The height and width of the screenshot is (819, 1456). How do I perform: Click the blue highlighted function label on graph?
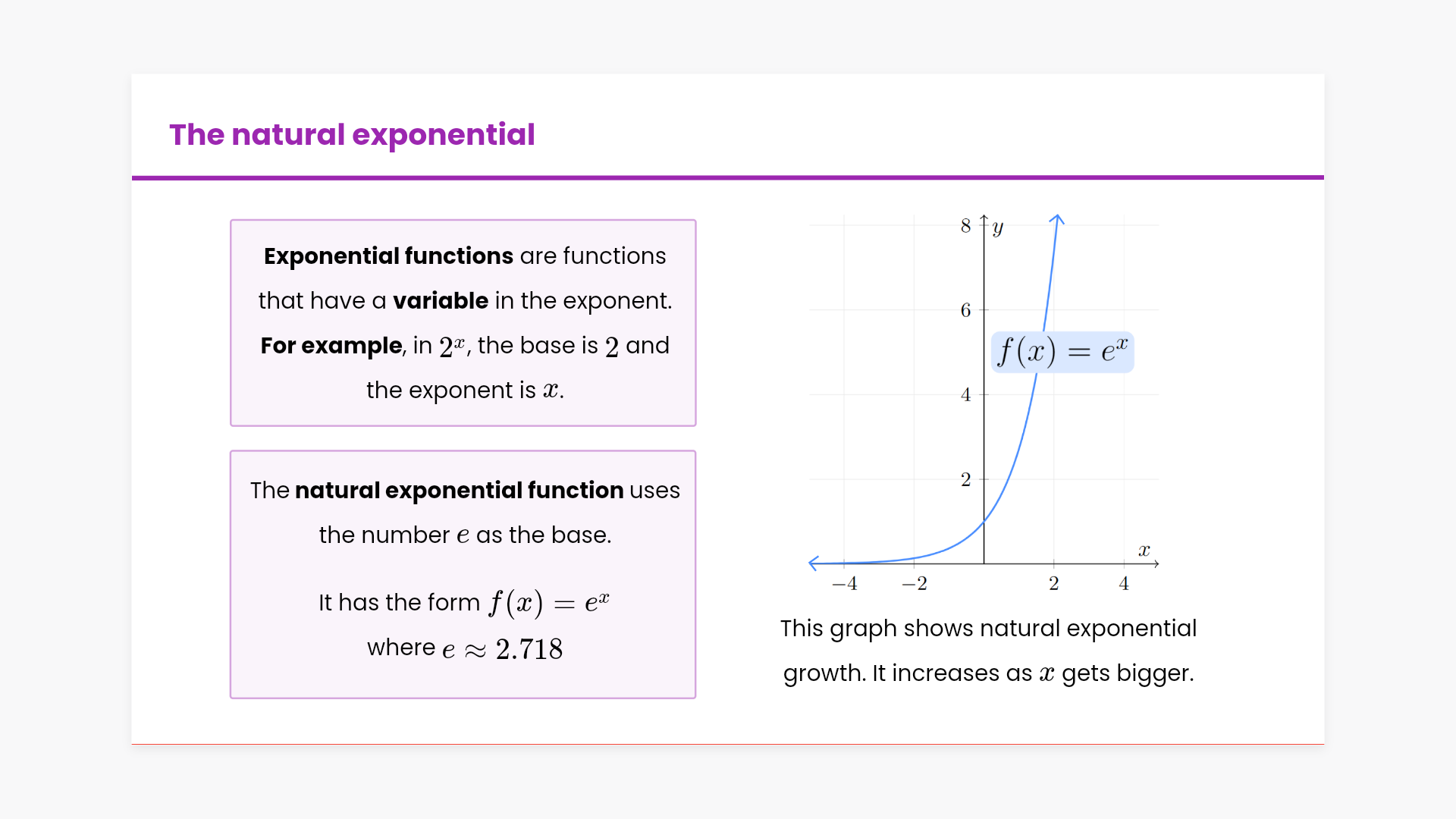[1062, 352]
